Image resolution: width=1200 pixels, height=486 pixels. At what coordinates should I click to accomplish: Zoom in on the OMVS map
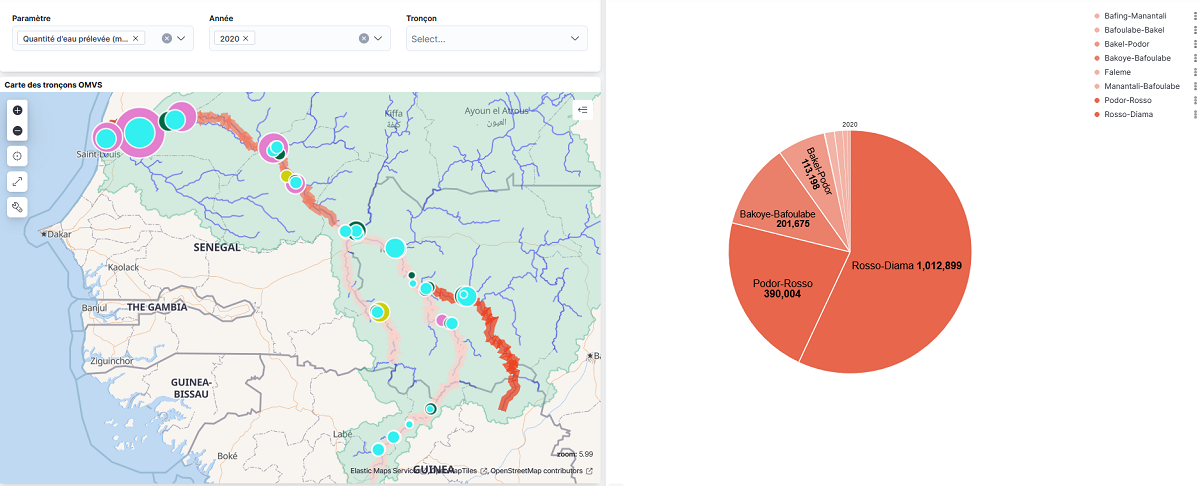(18, 110)
